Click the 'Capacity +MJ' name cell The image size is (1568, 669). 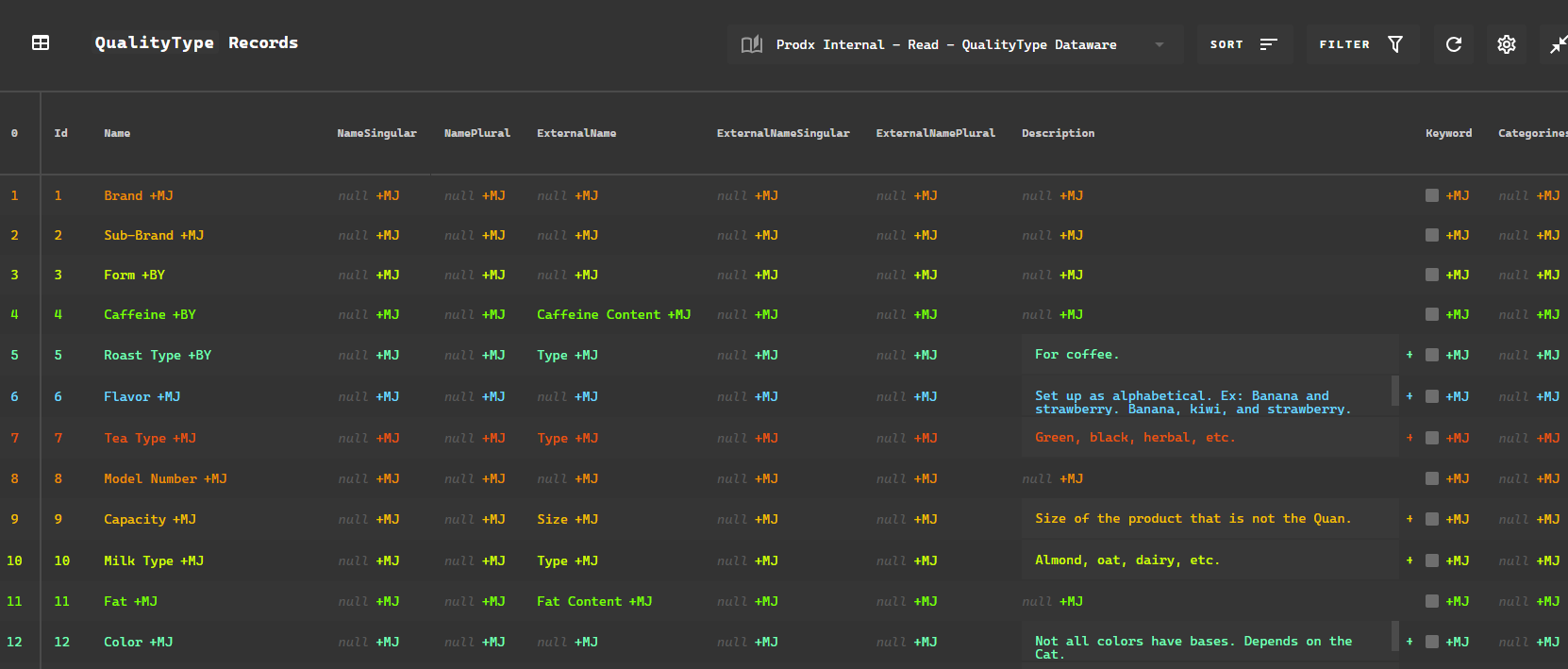[150, 519]
